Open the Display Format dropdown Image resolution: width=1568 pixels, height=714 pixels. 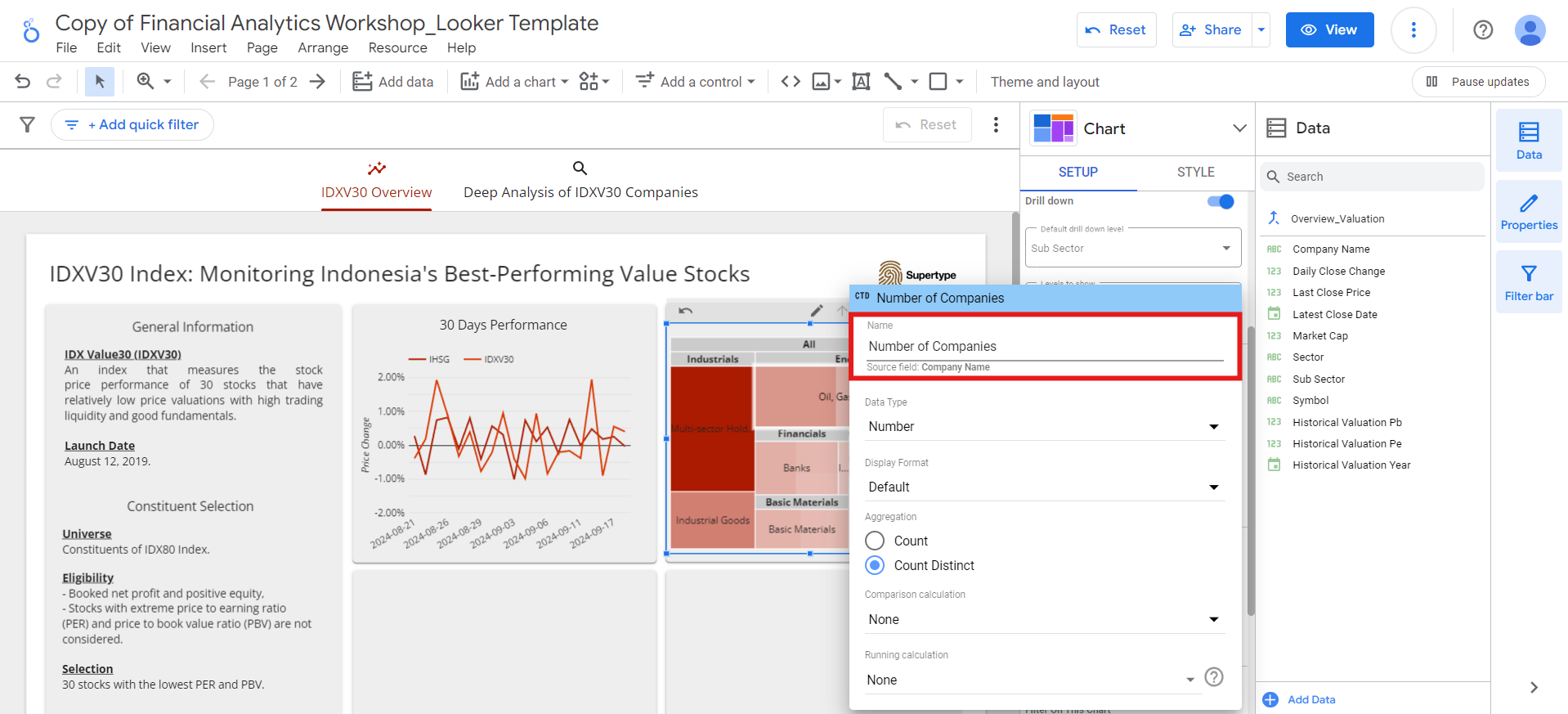click(1044, 487)
